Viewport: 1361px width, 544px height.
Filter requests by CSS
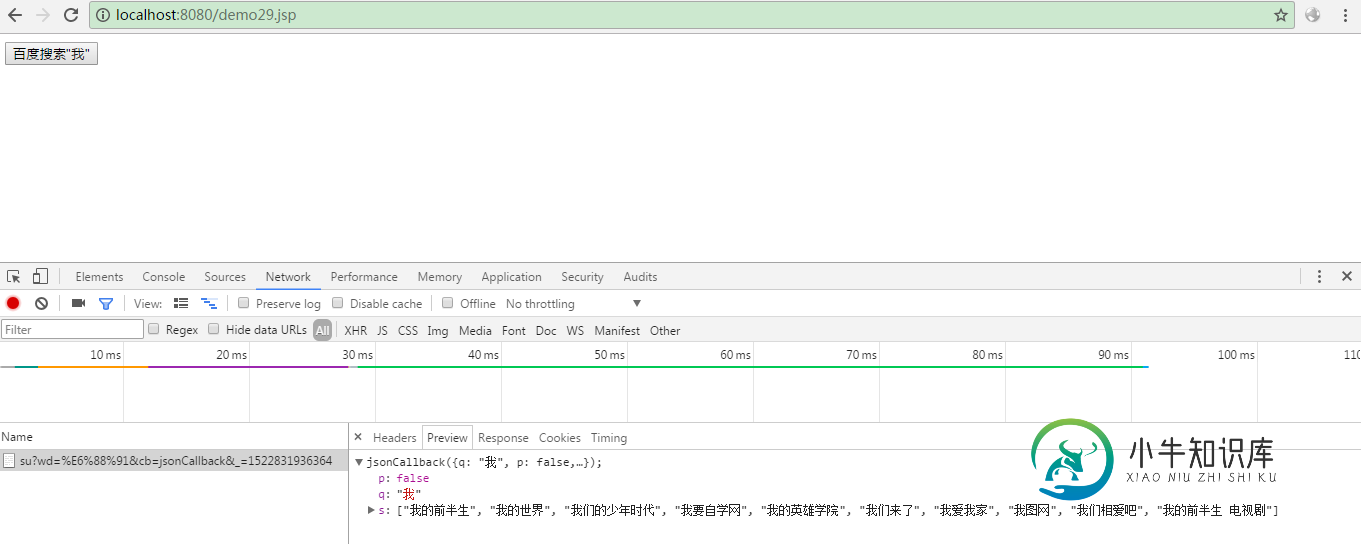pyautogui.click(x=407, y=330)
